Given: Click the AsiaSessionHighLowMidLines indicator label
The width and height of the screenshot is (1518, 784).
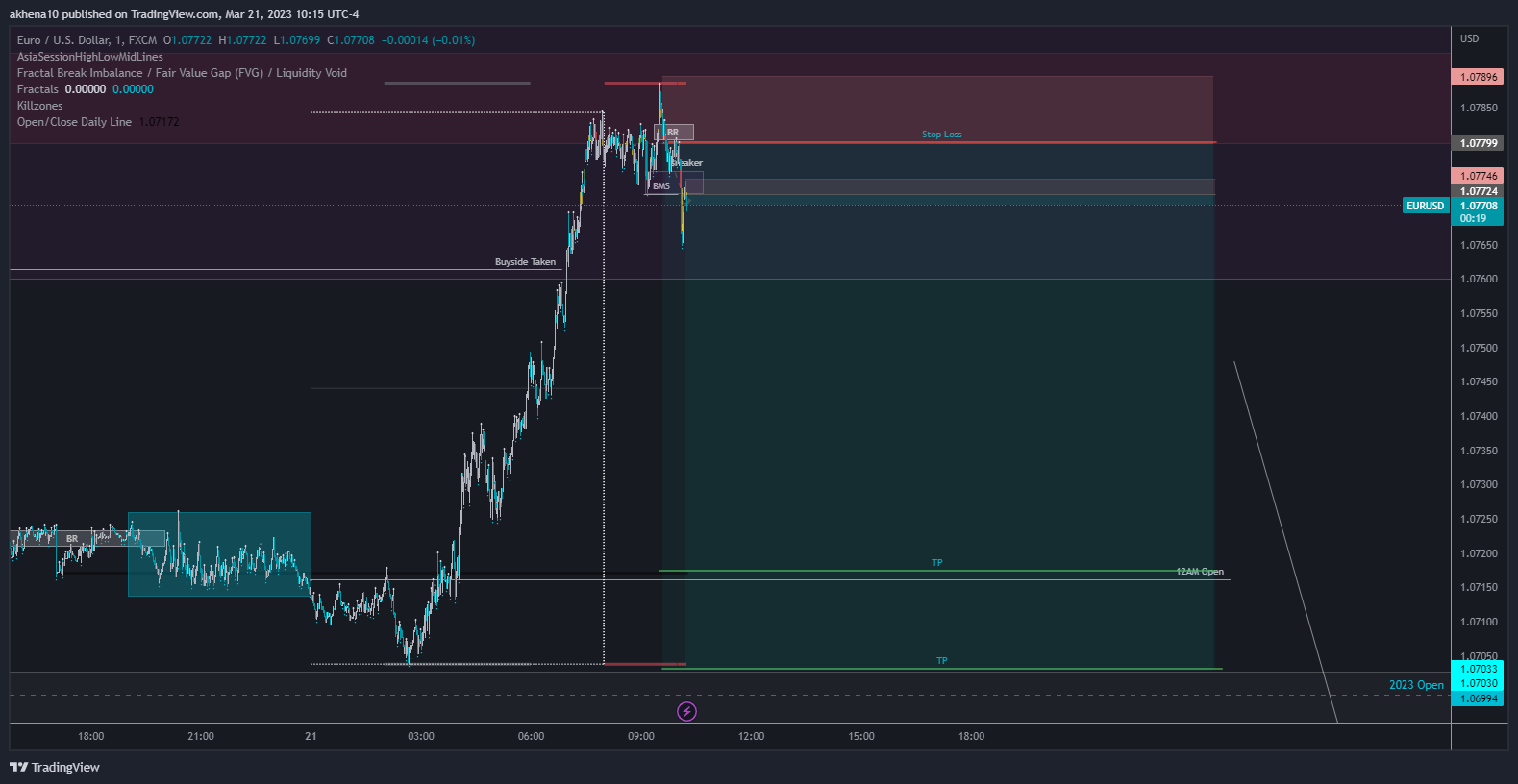Looking at the screenshot, I should tap(90, 57).
